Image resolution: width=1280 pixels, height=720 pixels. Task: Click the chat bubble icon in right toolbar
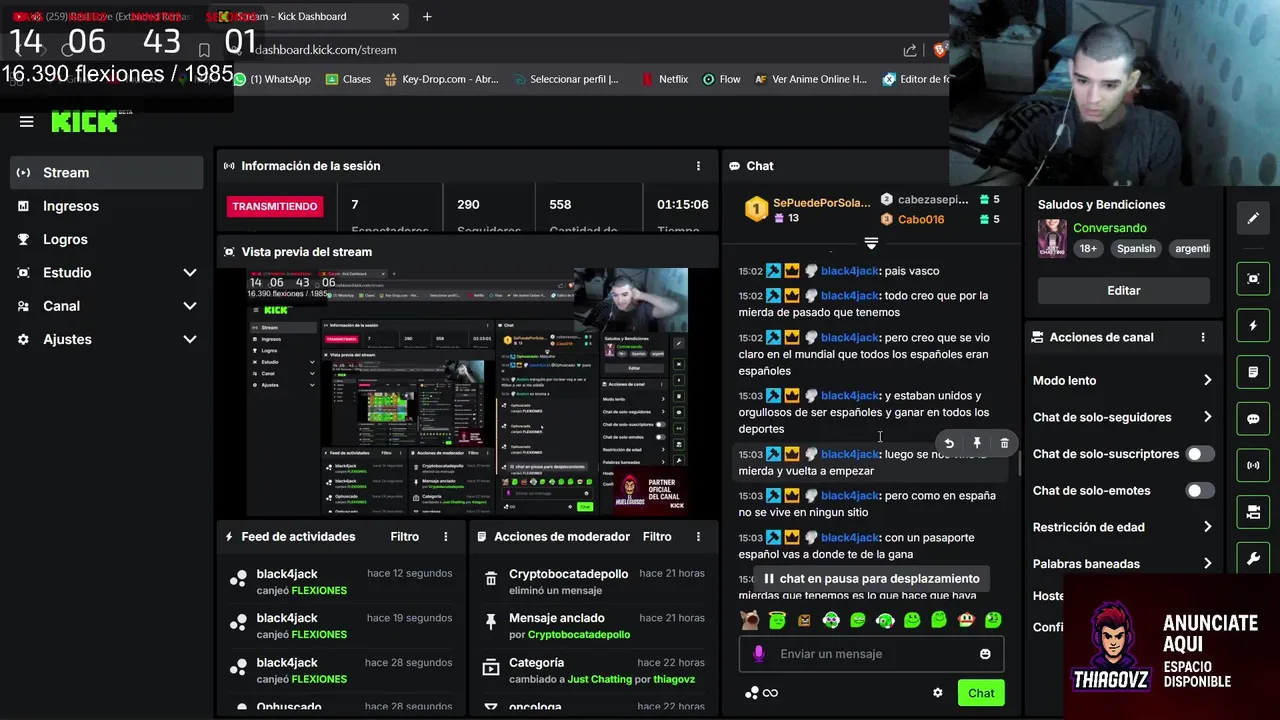coord(1253,419)
